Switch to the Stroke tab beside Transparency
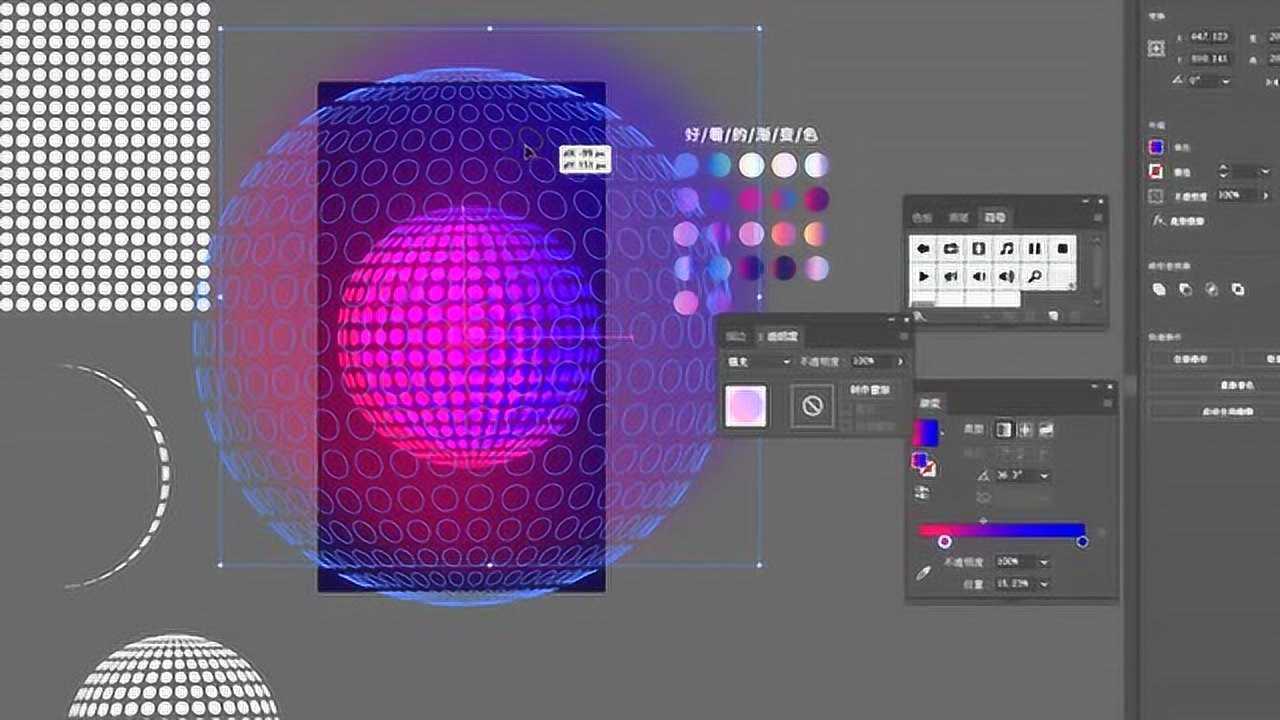 [x=736, y=337]
